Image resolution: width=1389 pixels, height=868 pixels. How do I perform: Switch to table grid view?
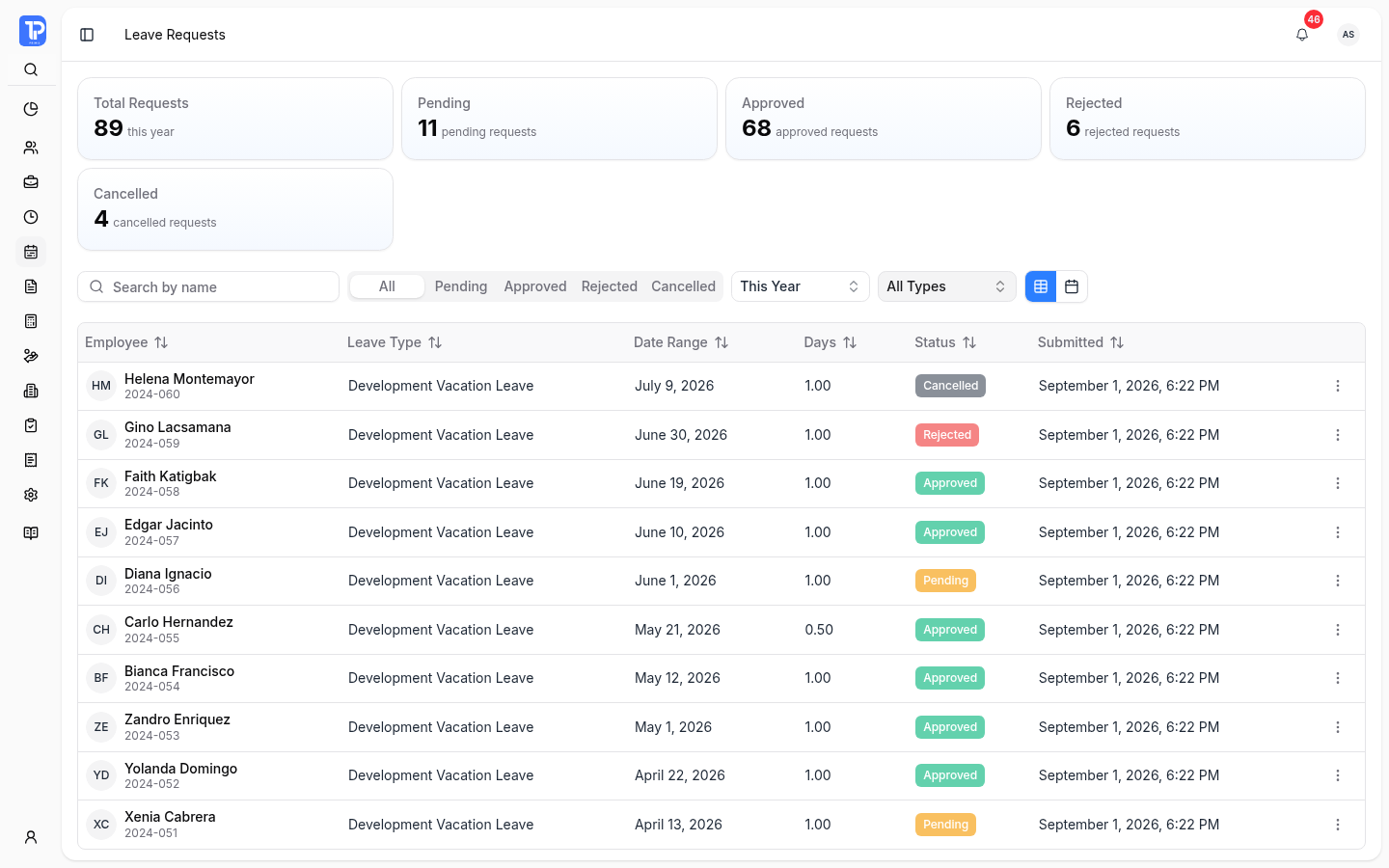[1041, 286]
